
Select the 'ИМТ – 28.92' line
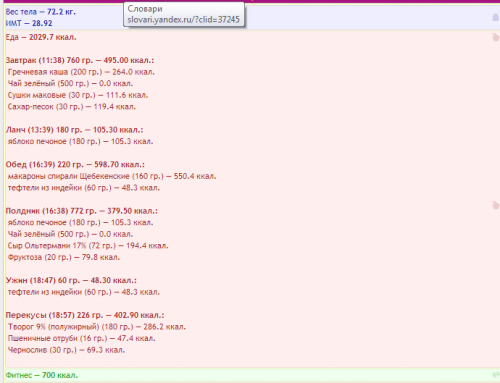29,23
